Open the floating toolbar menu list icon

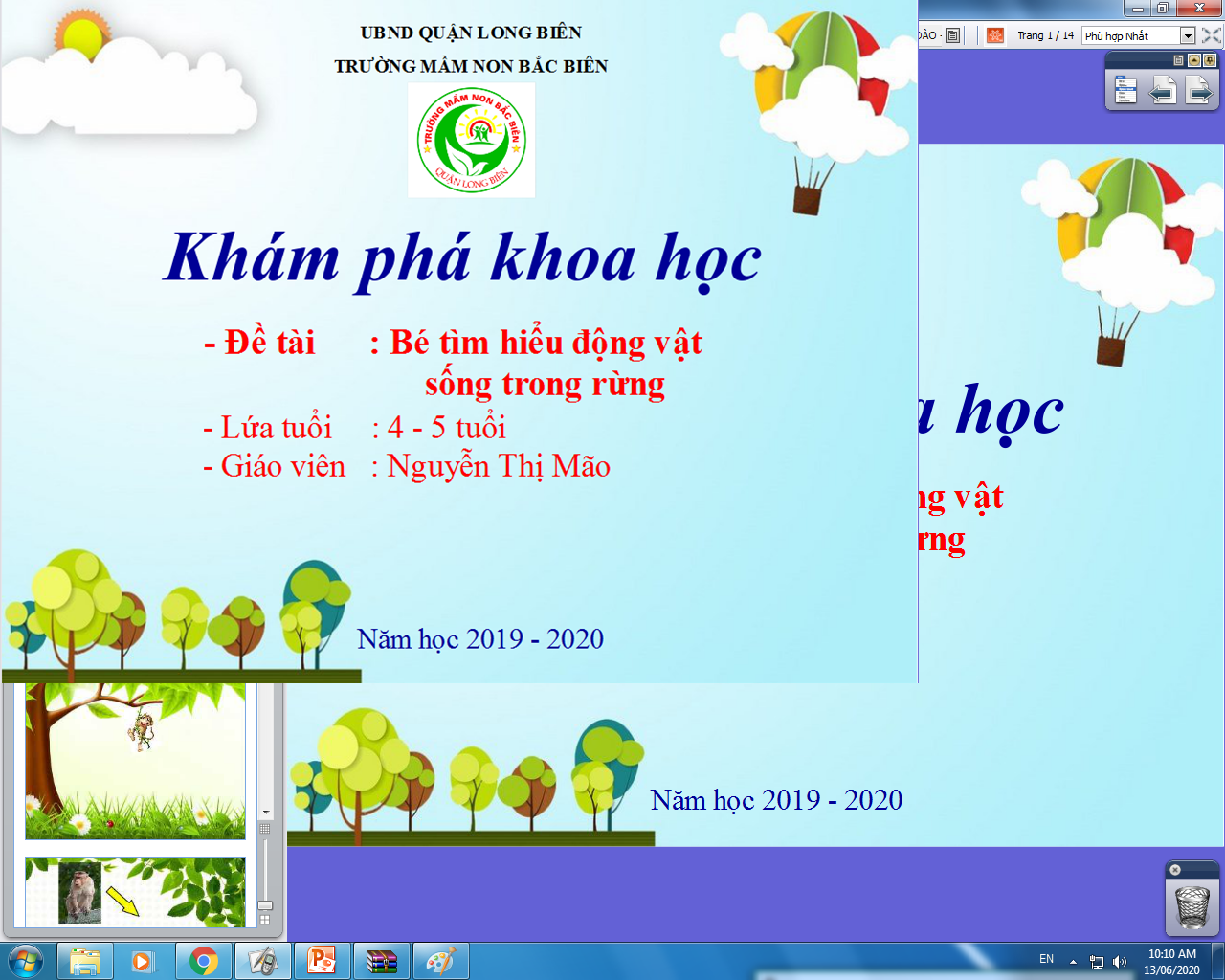[x=1125, y=91]
